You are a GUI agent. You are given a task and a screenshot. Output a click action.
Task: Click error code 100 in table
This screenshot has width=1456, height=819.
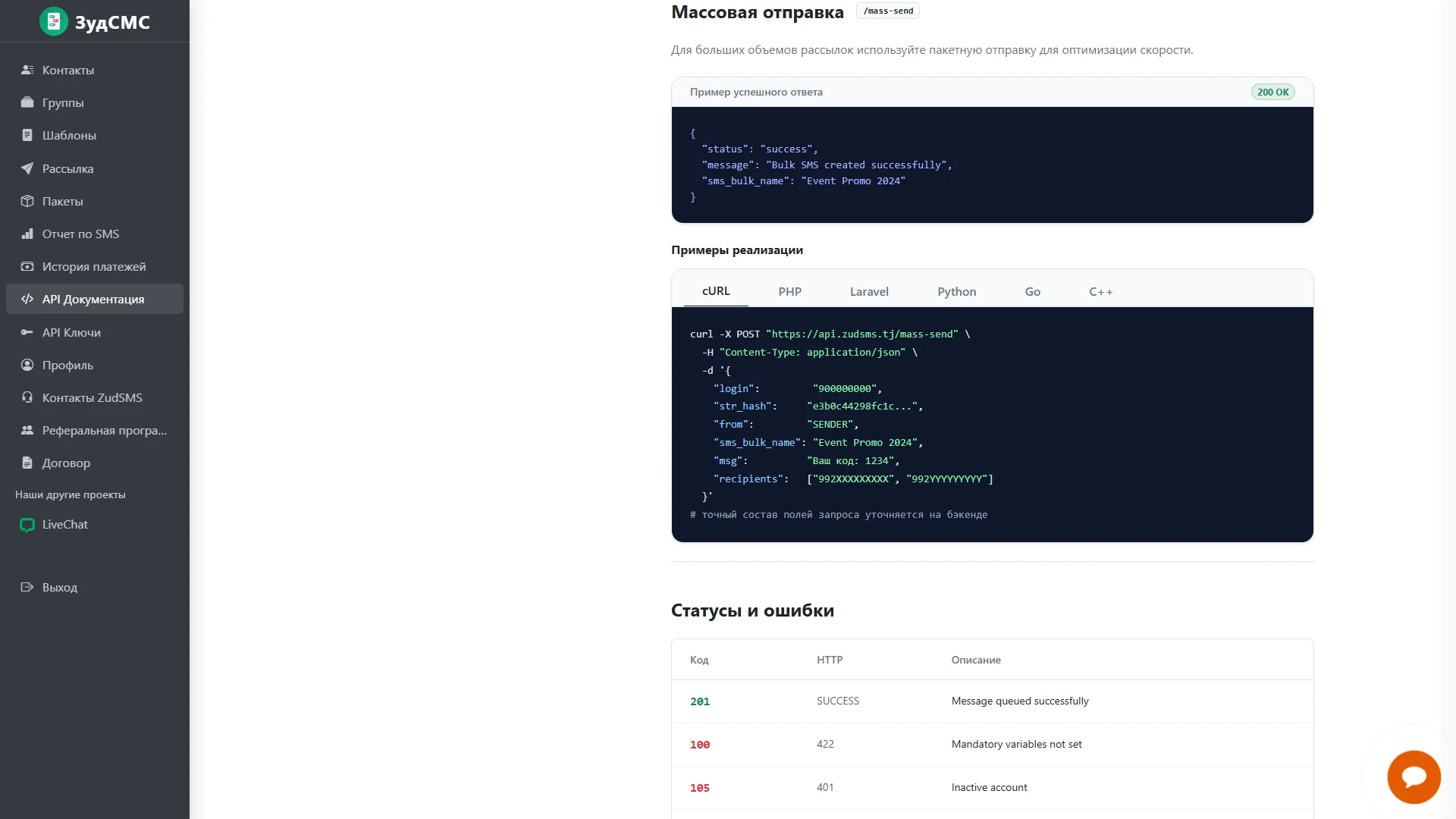pos(700,745)
